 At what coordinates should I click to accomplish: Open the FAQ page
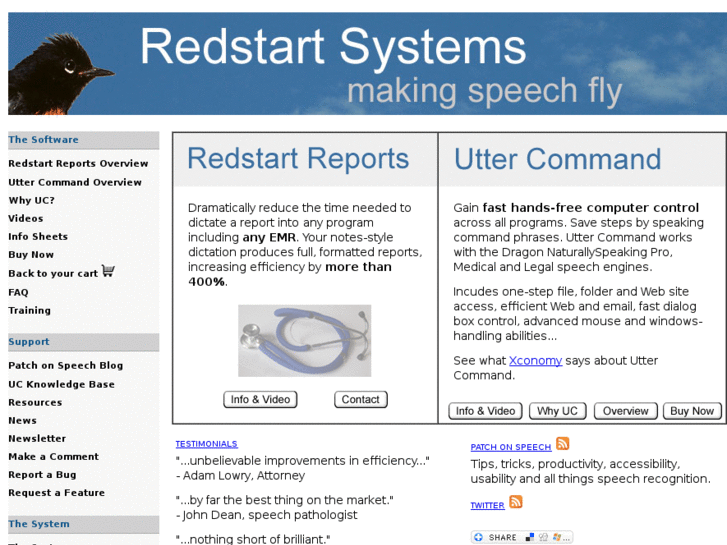(18, 292)
